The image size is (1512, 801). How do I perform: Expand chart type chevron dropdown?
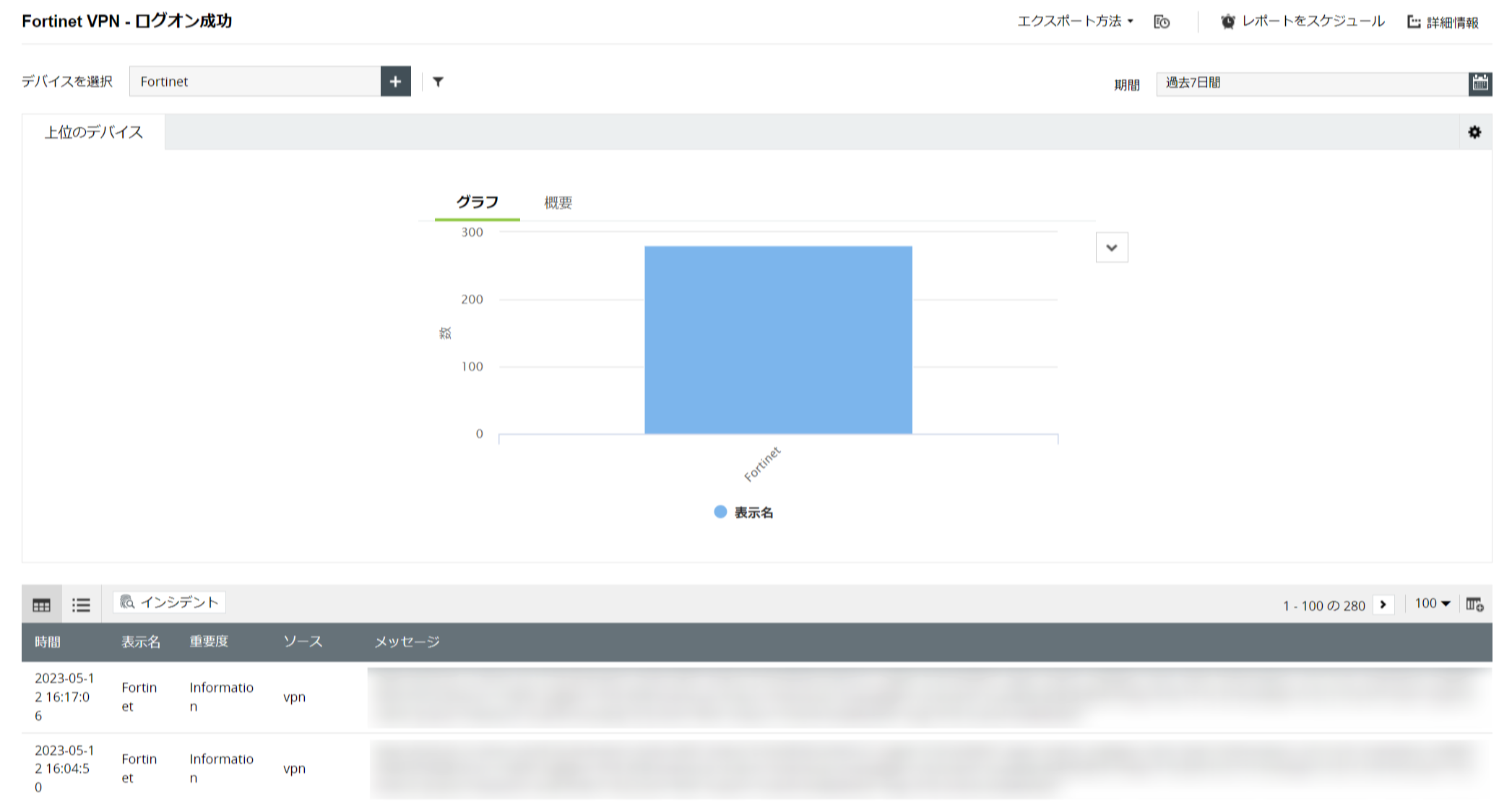(x=1111, y=248)
